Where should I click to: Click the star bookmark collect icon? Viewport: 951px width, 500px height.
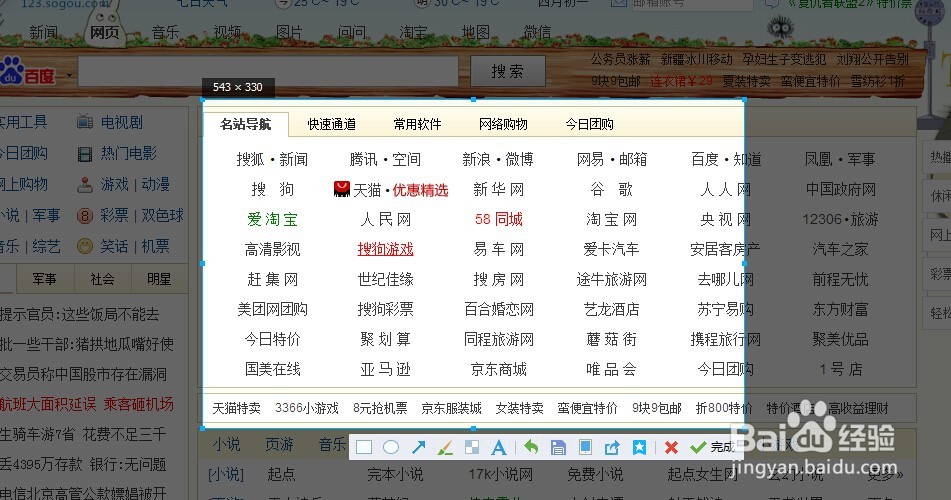coord(639,447)
